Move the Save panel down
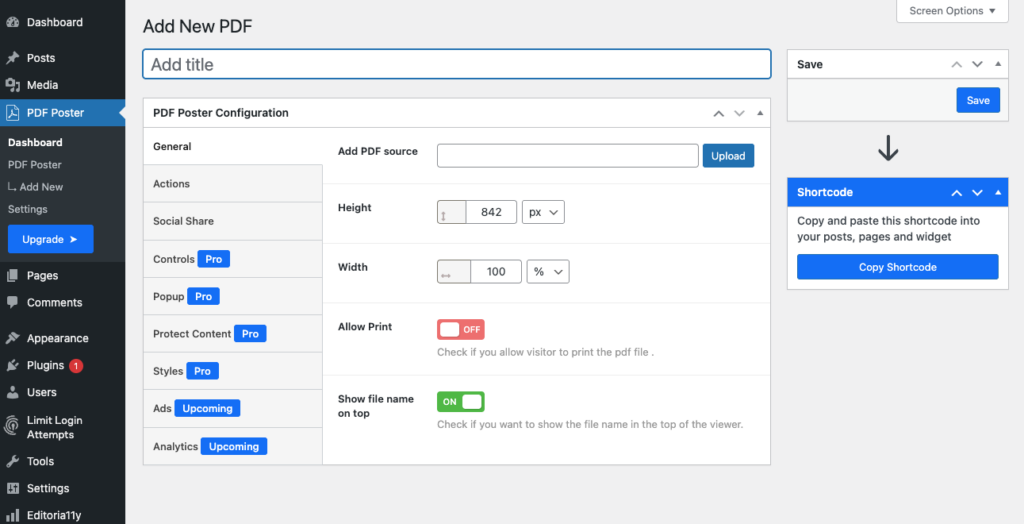The width and height of the screenshot is (1024, 524). click(x=978, y=65)
